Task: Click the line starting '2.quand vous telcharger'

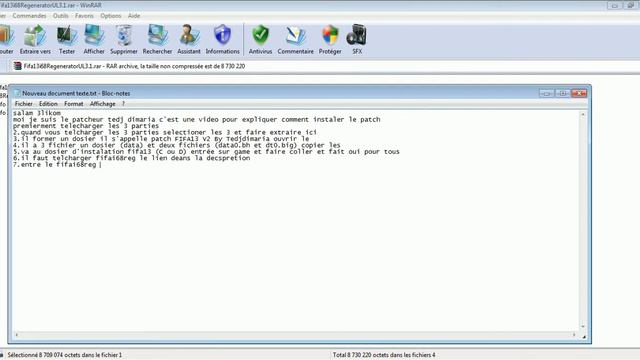Action: click(165, 132)
